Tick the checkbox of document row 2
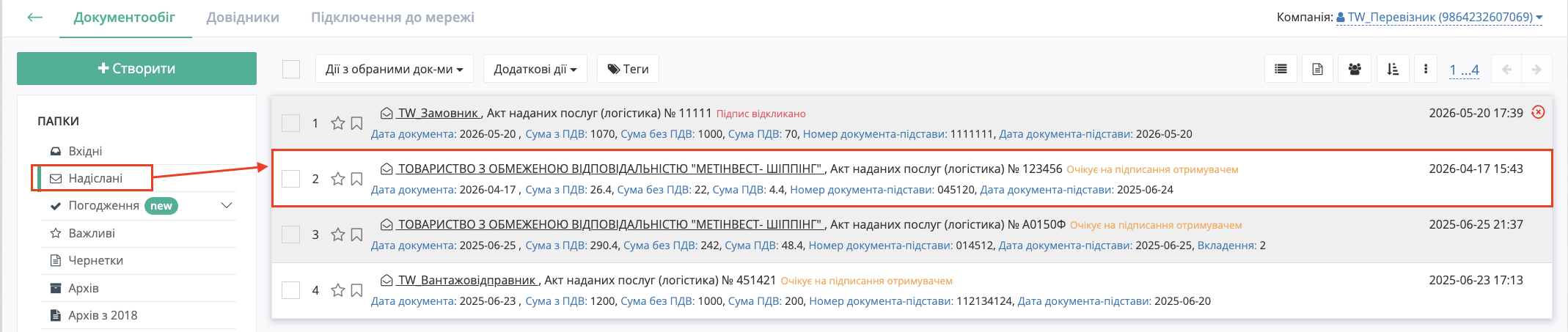1568x332 pixels. coord(291,179)
